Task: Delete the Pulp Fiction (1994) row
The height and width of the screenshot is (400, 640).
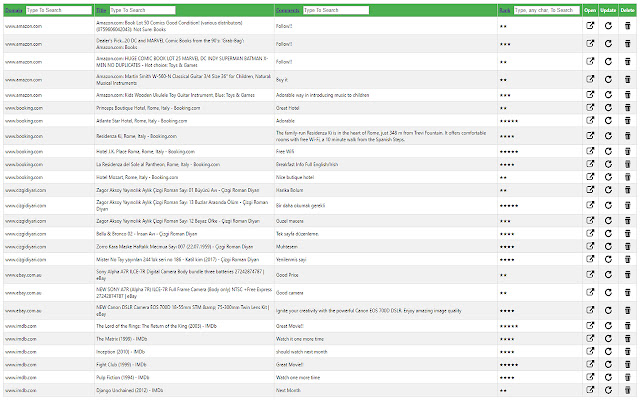Action: pos(628,377)
